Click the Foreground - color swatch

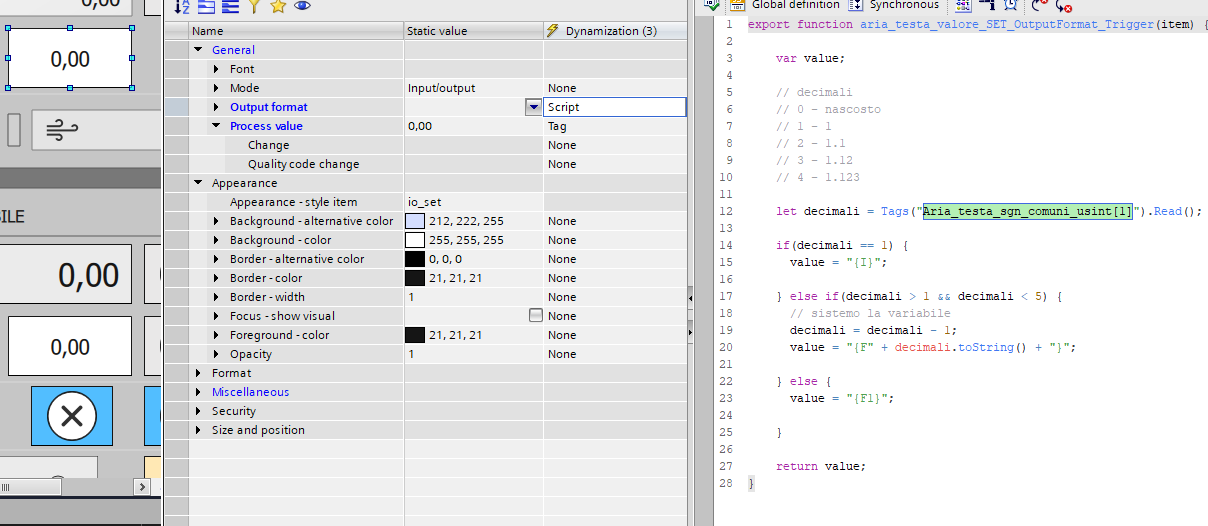point(415,335)
